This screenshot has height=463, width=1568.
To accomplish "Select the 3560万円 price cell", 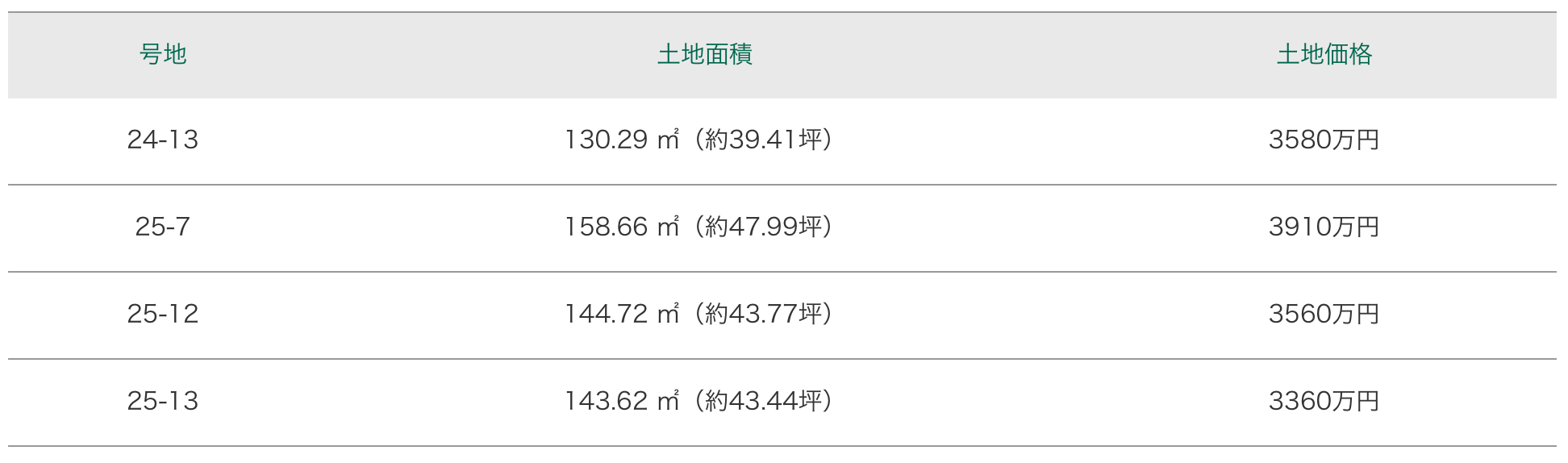I will pyautogui.click(x=1324, y=315).
